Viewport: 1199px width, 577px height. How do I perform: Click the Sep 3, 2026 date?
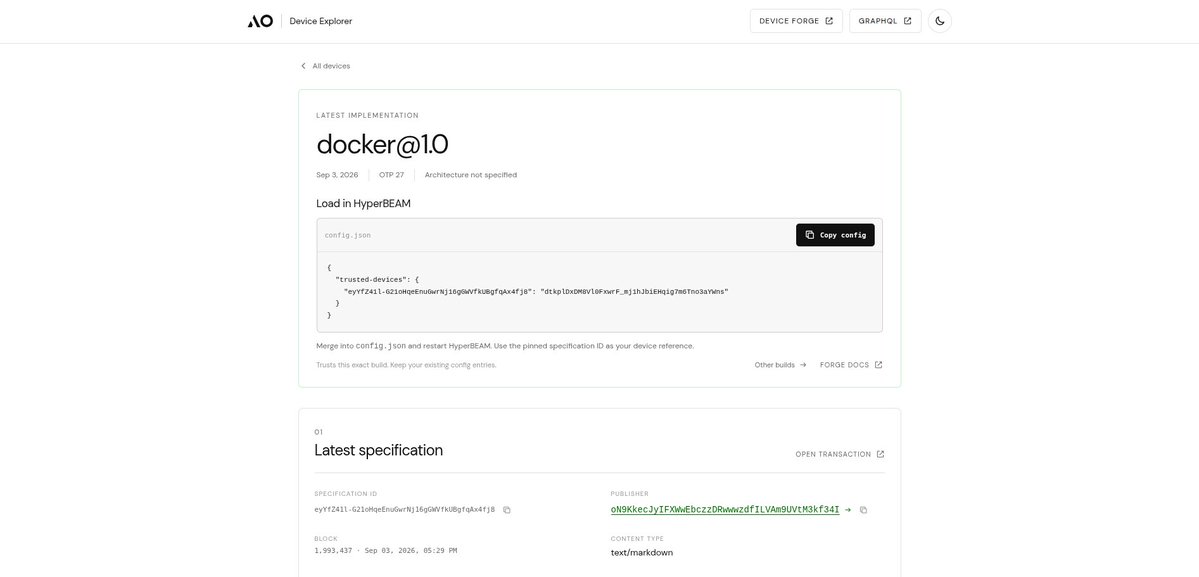pos(337,175)
